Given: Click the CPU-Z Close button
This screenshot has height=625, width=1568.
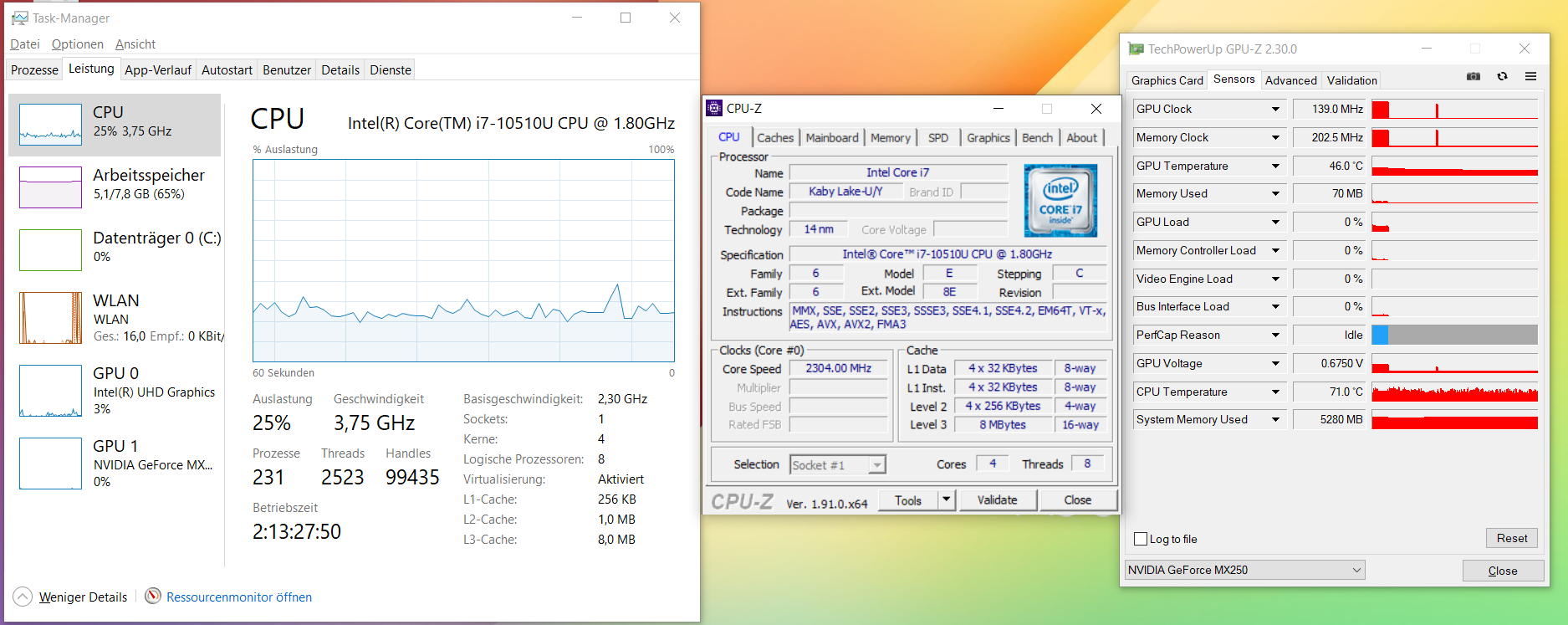Looking at the screenshot, I should pyautogui.click(x=1077, y=500).
